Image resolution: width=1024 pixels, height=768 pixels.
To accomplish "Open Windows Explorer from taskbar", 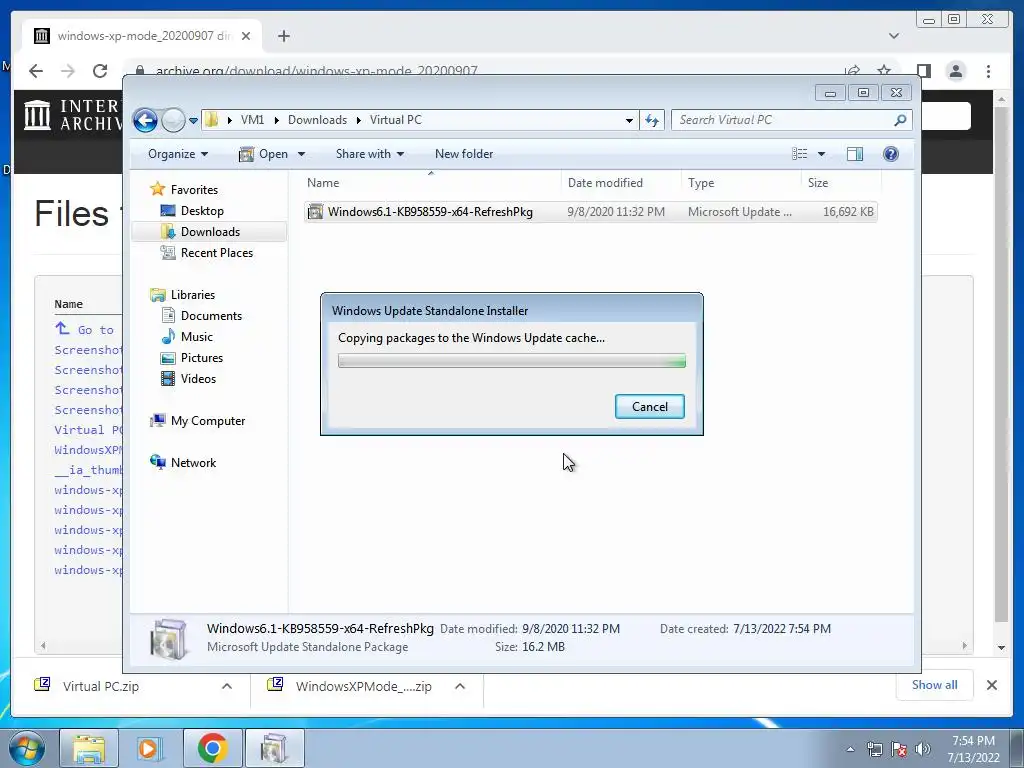I will coord(89,748).
